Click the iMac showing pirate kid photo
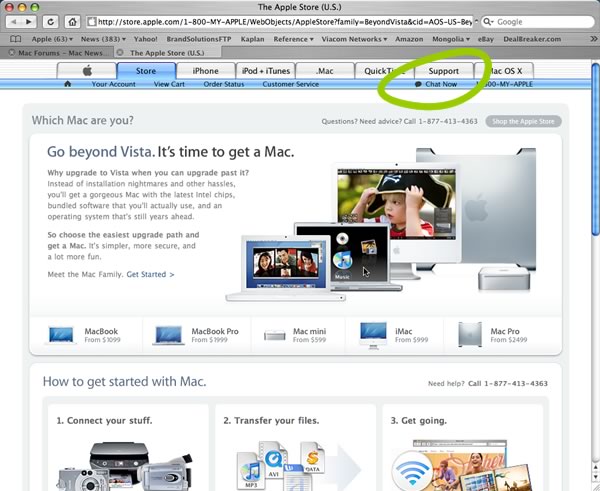This screenshot has width=600, height=491. (x=397, y=214)
